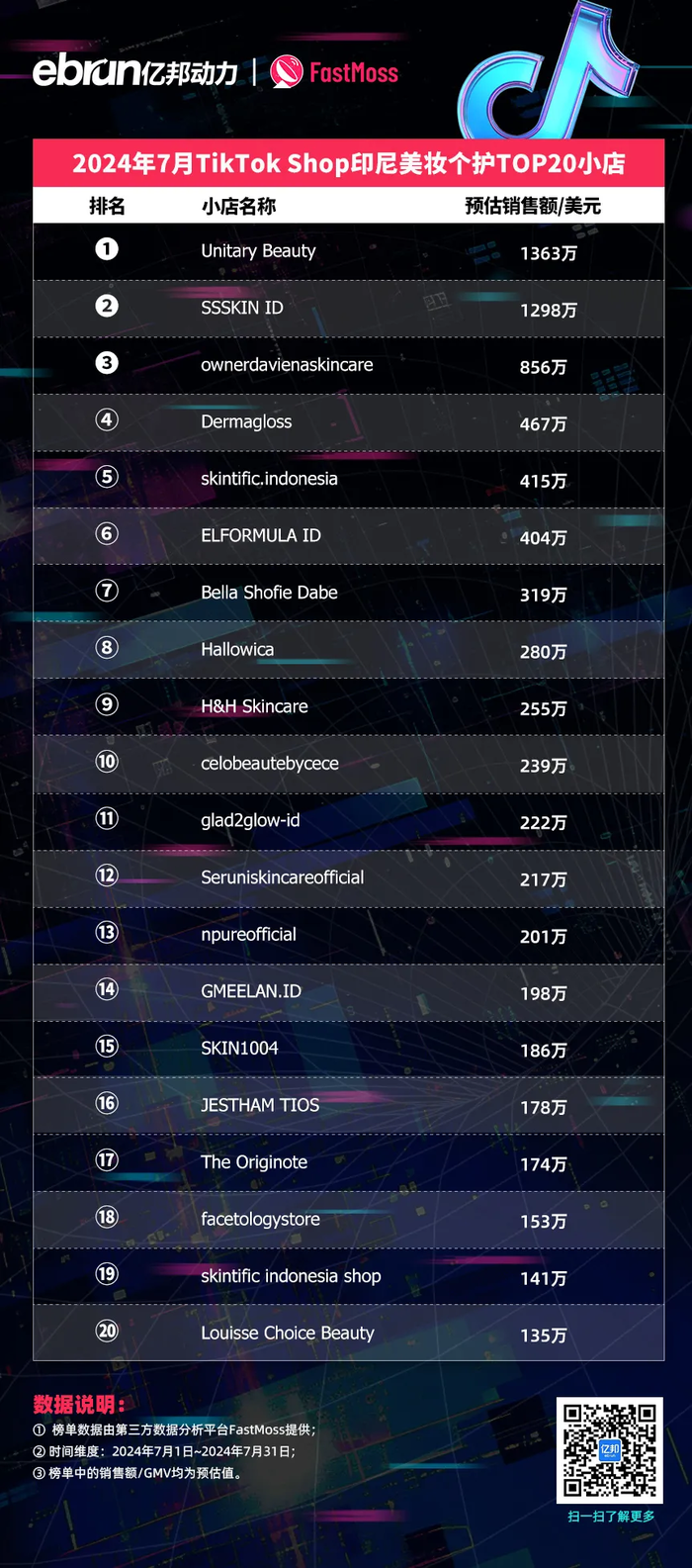Click the 小店名称 column header
This screenshot has width=692, height=1568.
tap(238, 206)
